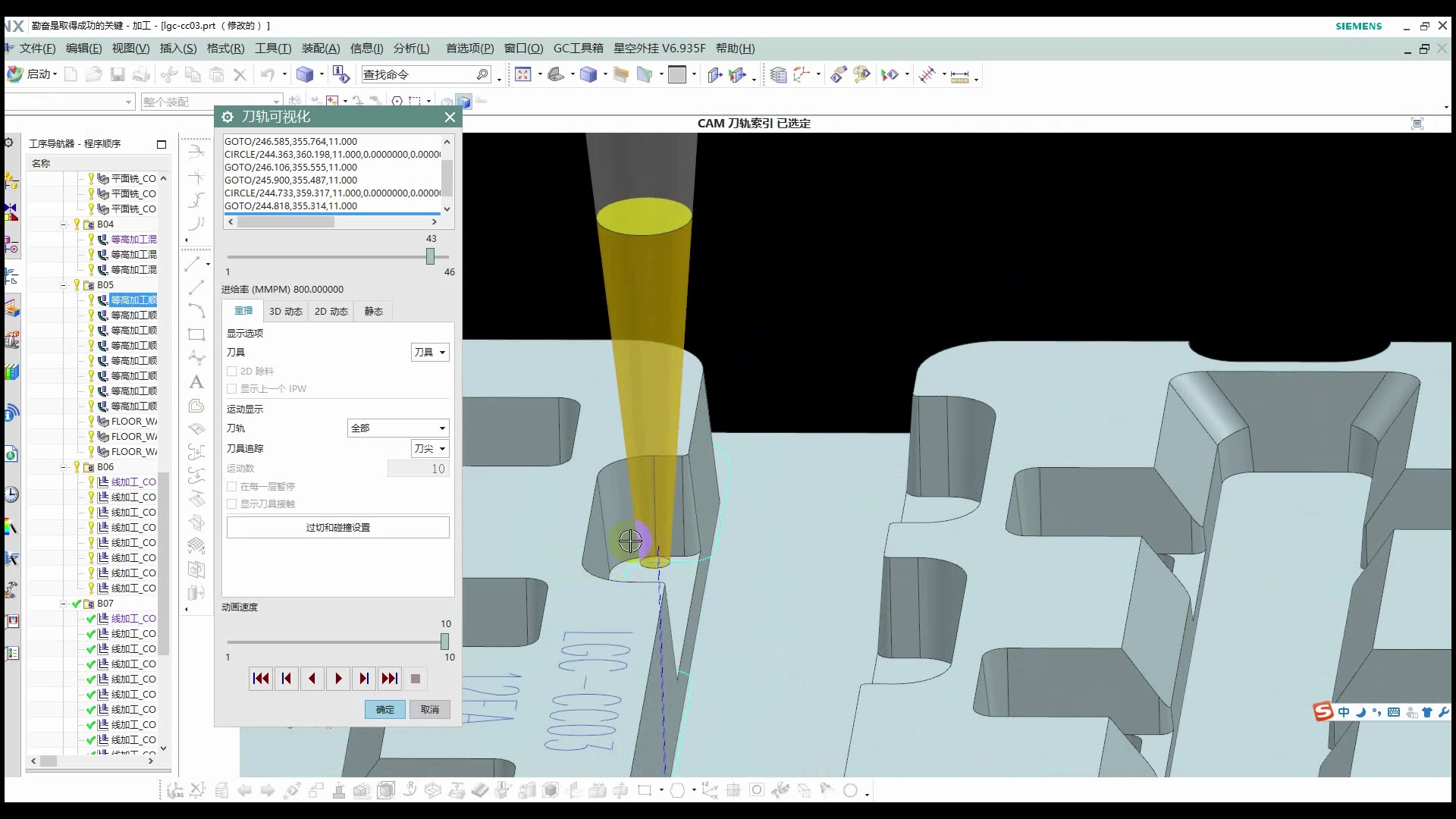Viewport: 1456px width, 819px height.
Task: Click the Sogou input method S icon
Action: coord(1323,712)
